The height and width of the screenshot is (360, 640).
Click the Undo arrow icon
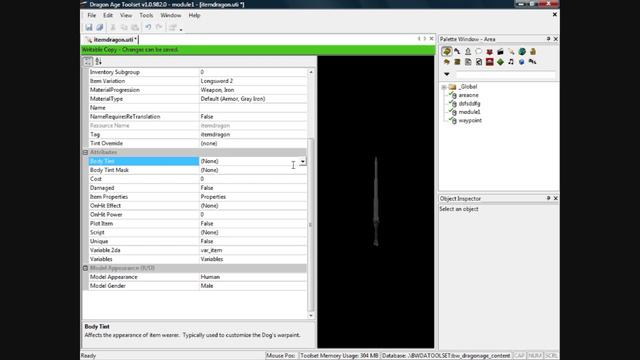(148, 27)
